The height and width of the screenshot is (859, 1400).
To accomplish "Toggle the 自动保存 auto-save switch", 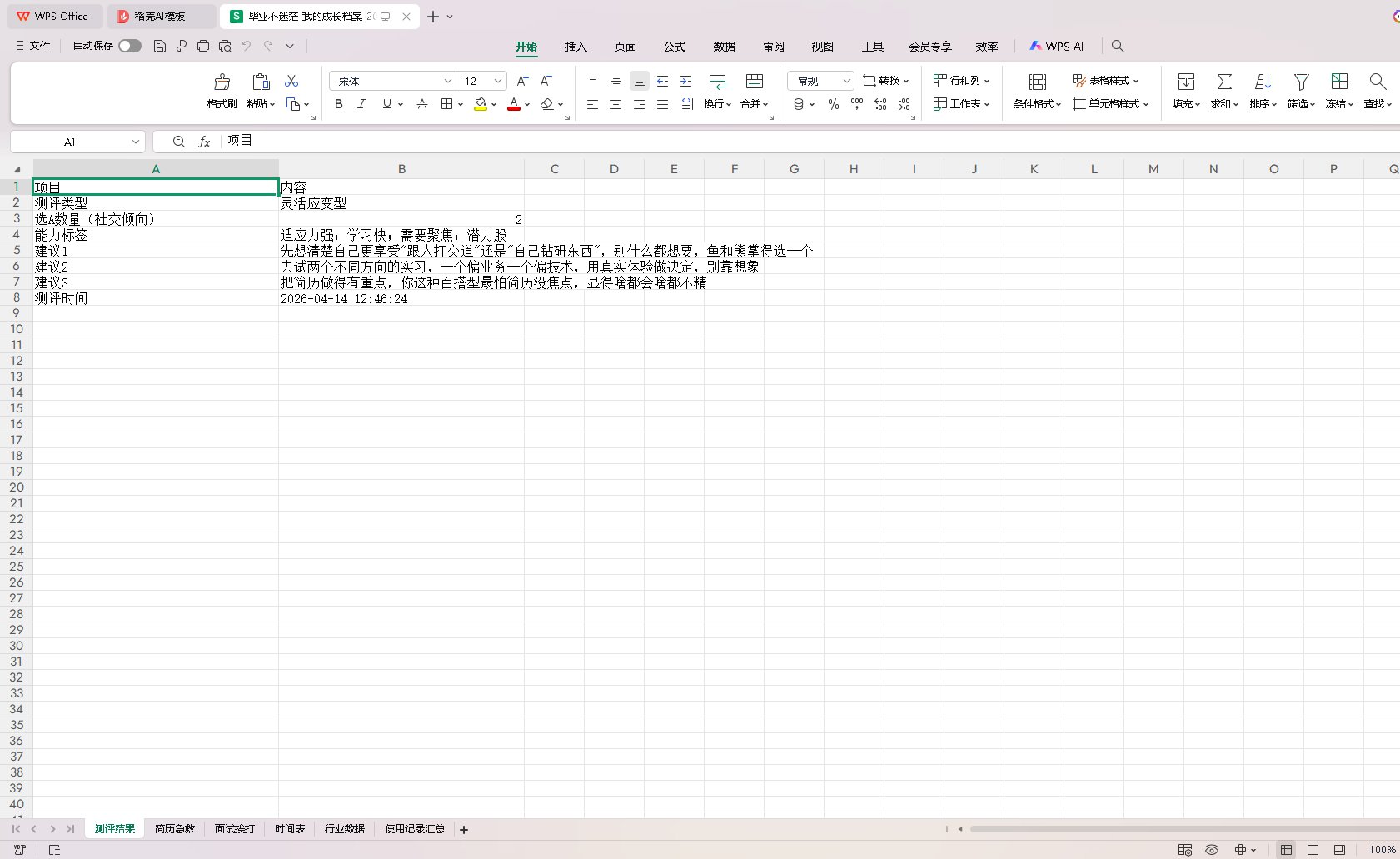I will pyautogui.click(x=130, y=46).
